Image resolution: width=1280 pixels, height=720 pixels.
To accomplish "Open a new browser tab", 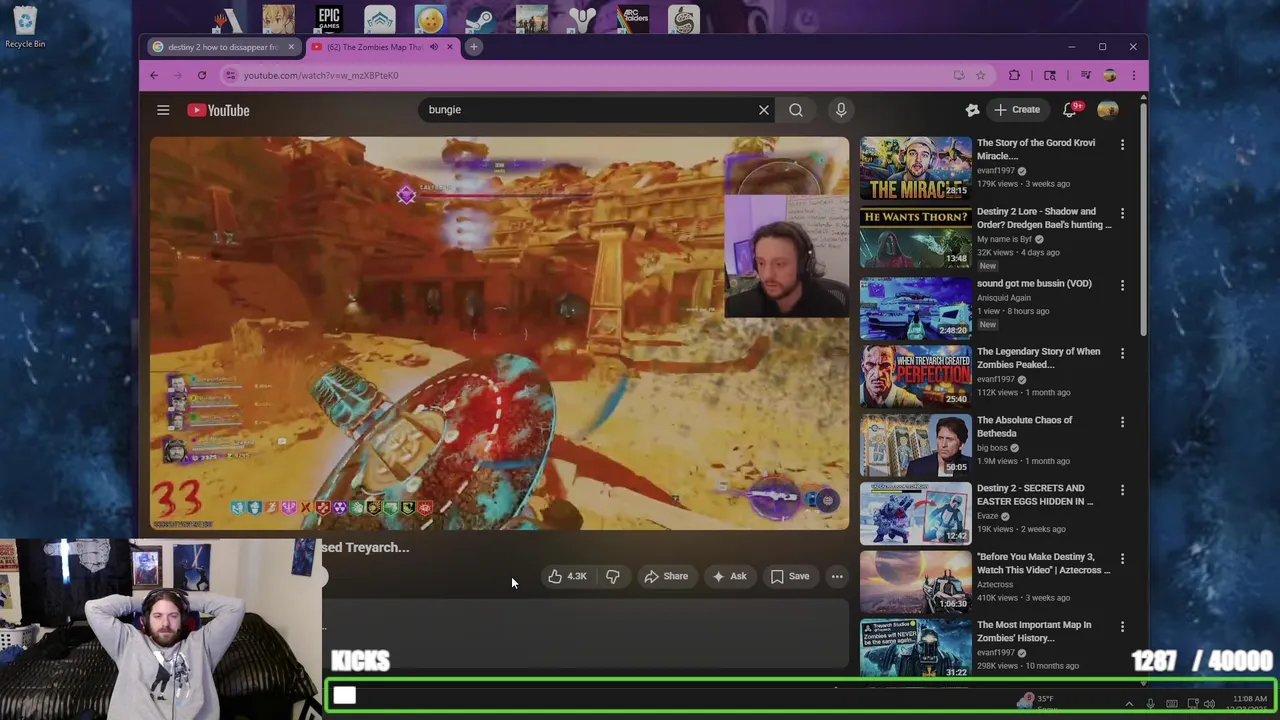I will pos(474,47).
